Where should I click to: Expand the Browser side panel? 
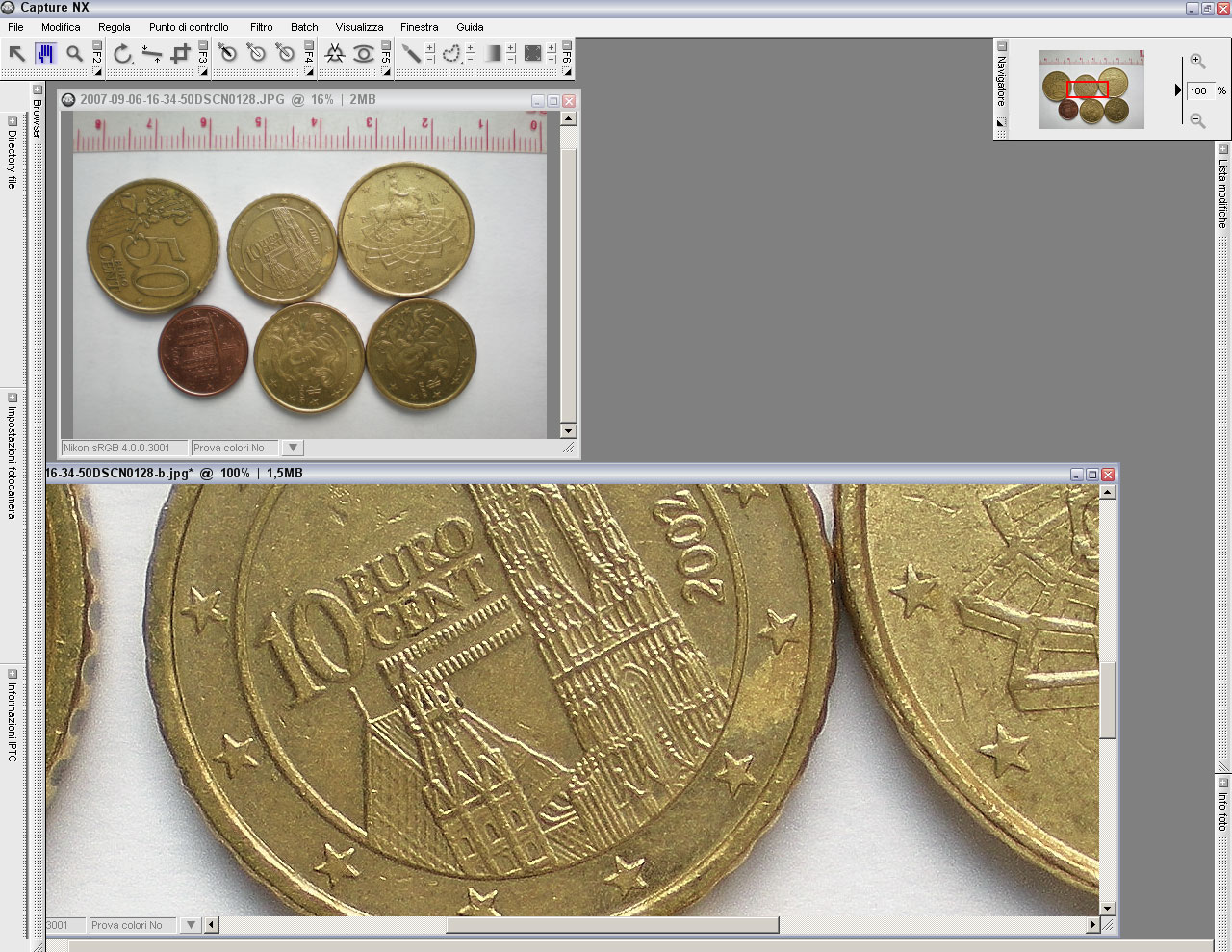click(38, 90)
